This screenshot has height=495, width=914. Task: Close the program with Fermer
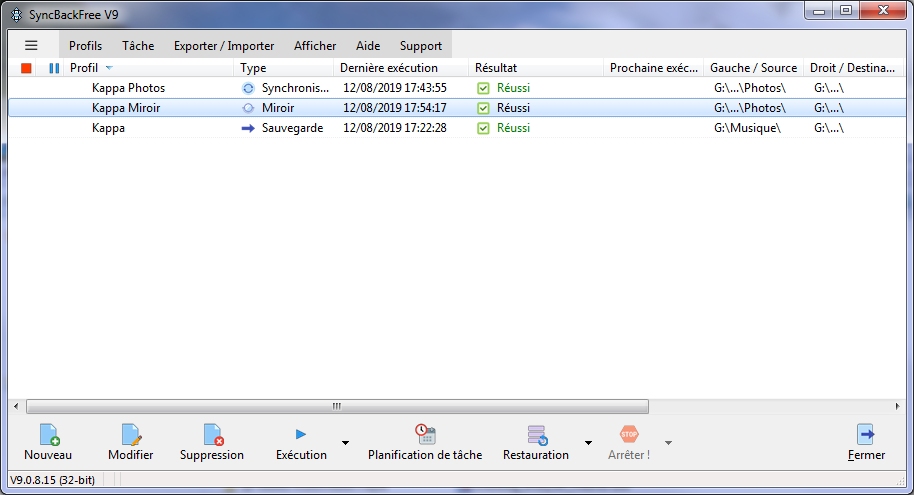pyautogui.click(x=866, y=443)
